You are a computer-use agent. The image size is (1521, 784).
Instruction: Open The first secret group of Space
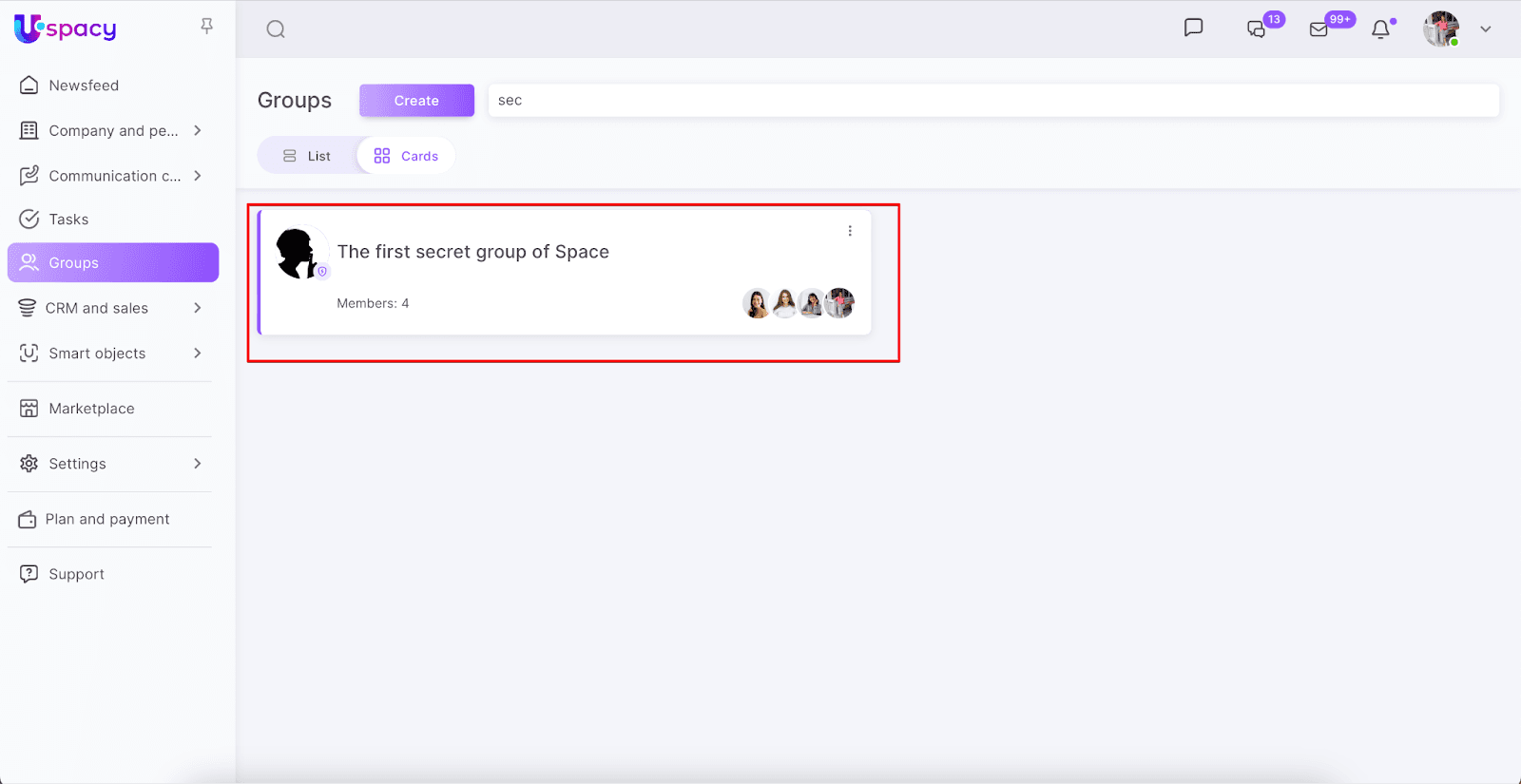pos(472,252)
